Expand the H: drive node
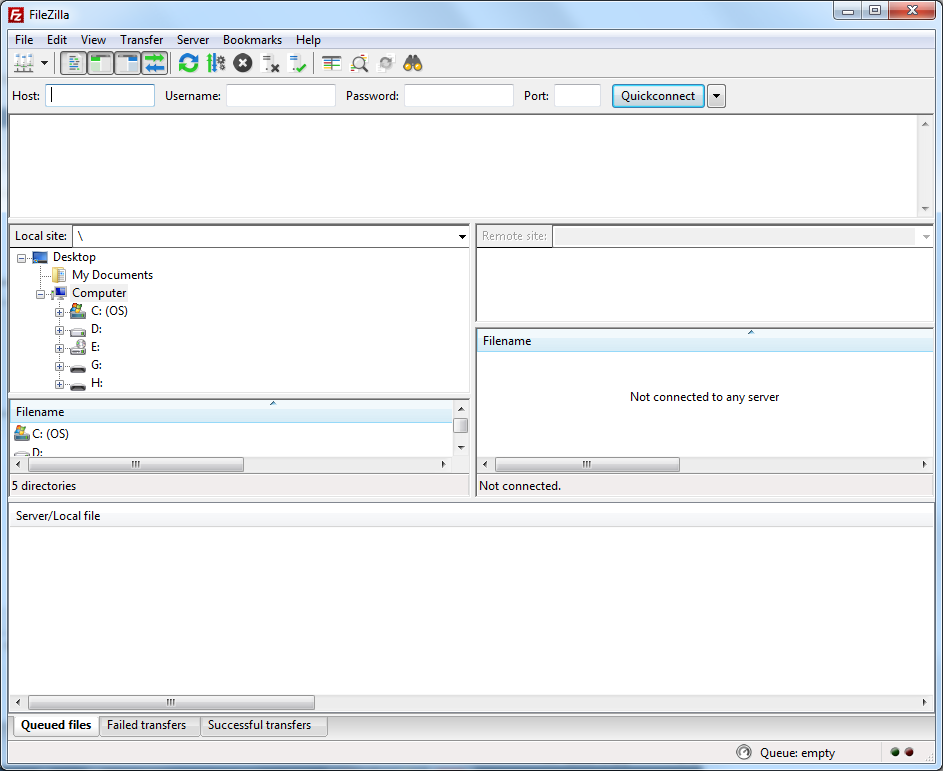943x771 pixels. (x=60, y=384)
